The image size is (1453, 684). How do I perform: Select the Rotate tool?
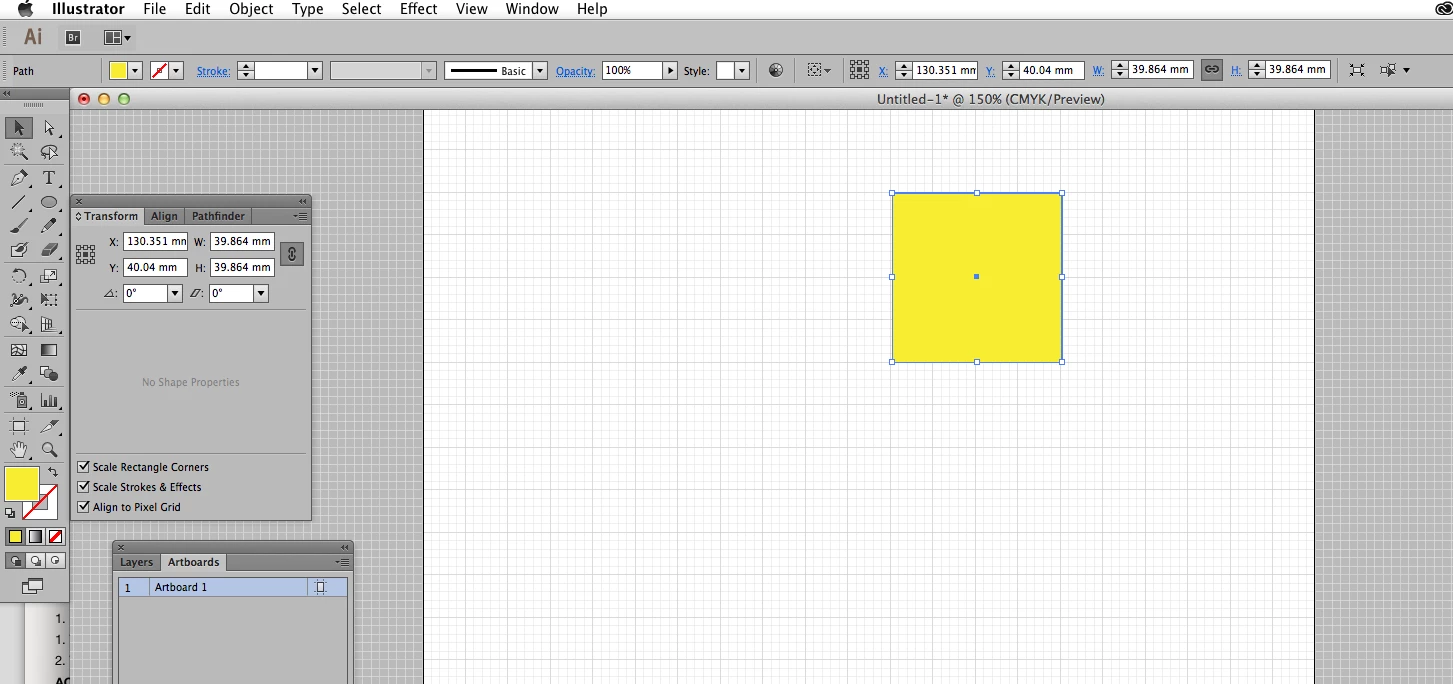[19, 276]
